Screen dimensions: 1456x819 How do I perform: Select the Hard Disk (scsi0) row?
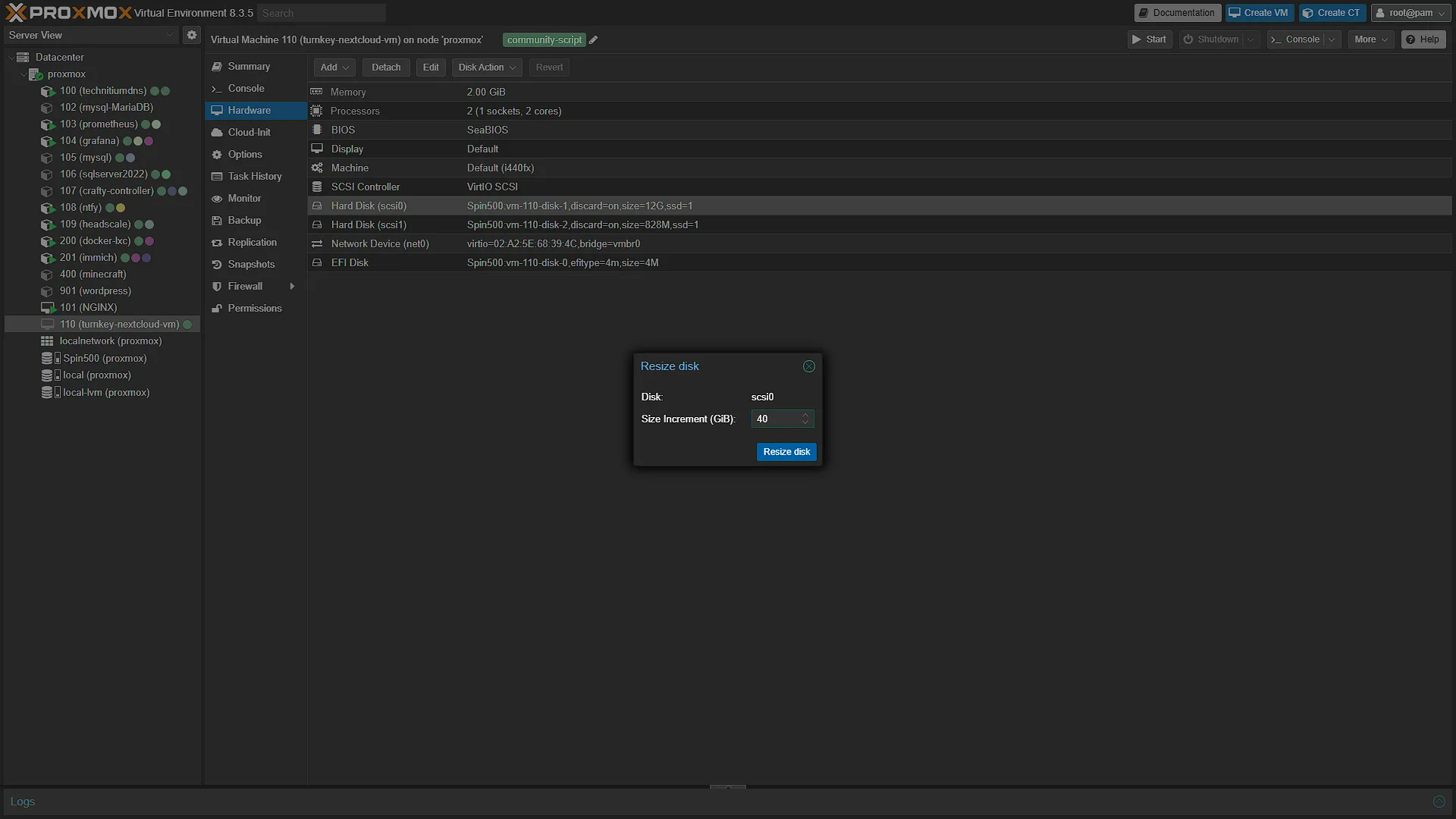click(880, 206)
